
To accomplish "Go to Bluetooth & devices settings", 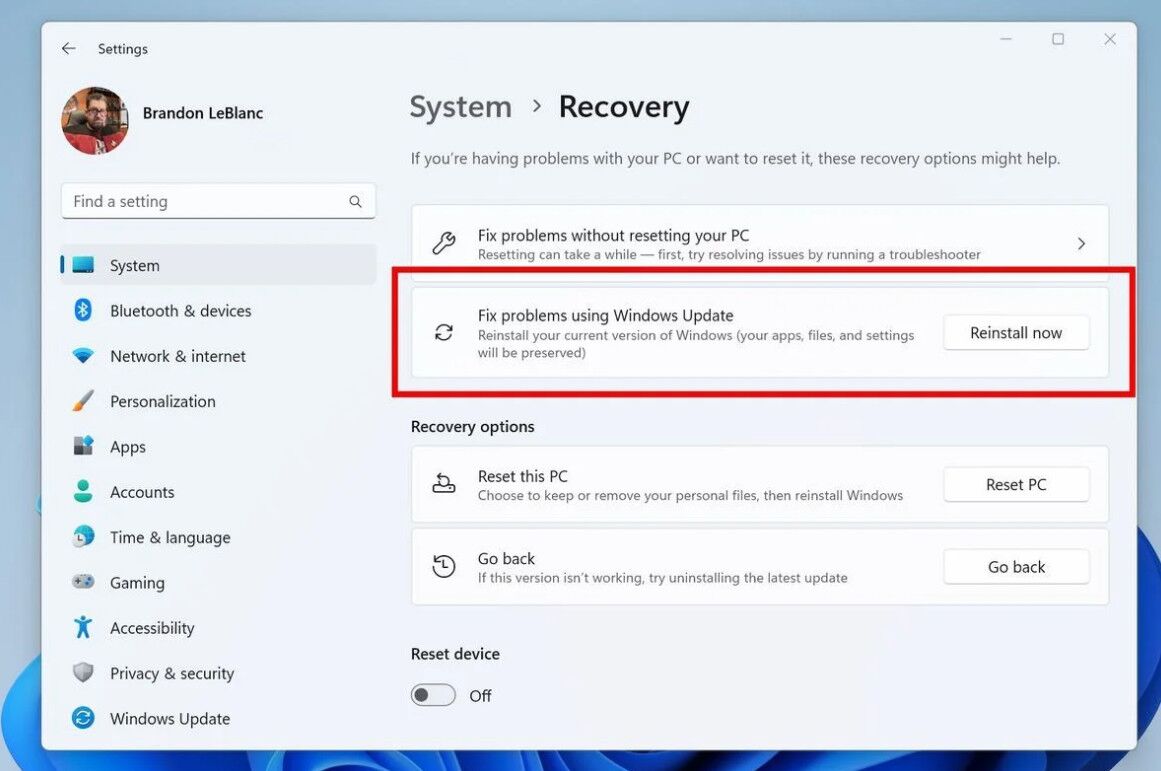I will pyautogui.click(x=181, y=310).
